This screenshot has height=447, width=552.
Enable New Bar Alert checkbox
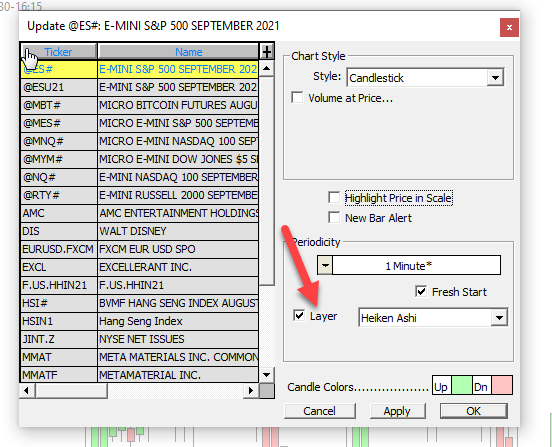tap(334, 218)
